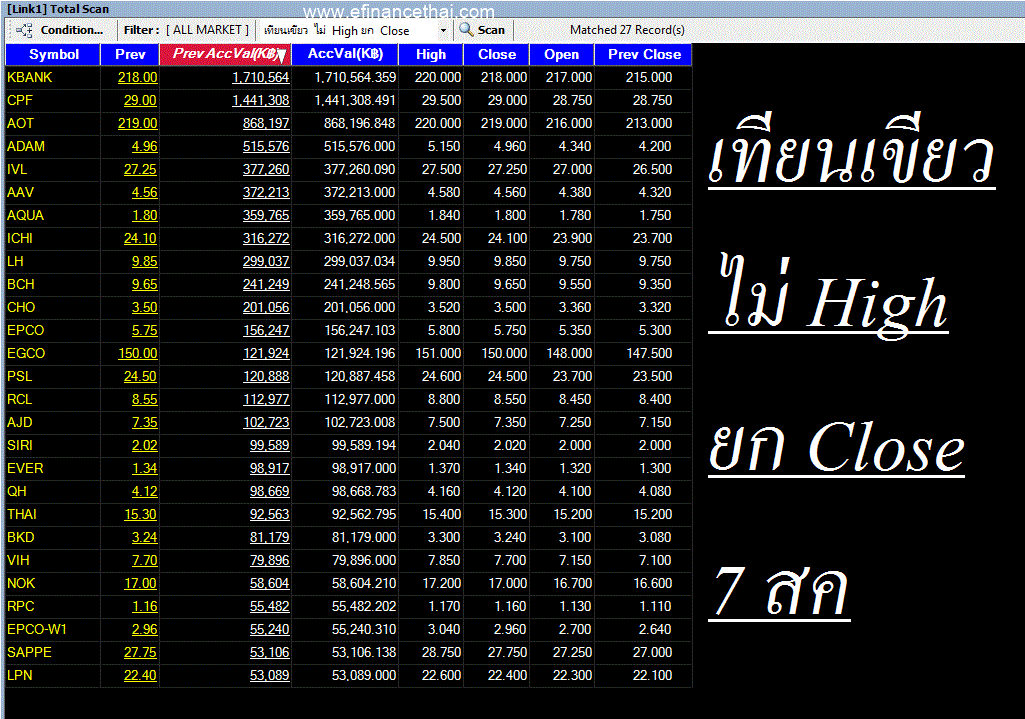This screenshot has height=719, width=1025.
Task: Click IVL High value 27.500
Action: coord(441,169)
